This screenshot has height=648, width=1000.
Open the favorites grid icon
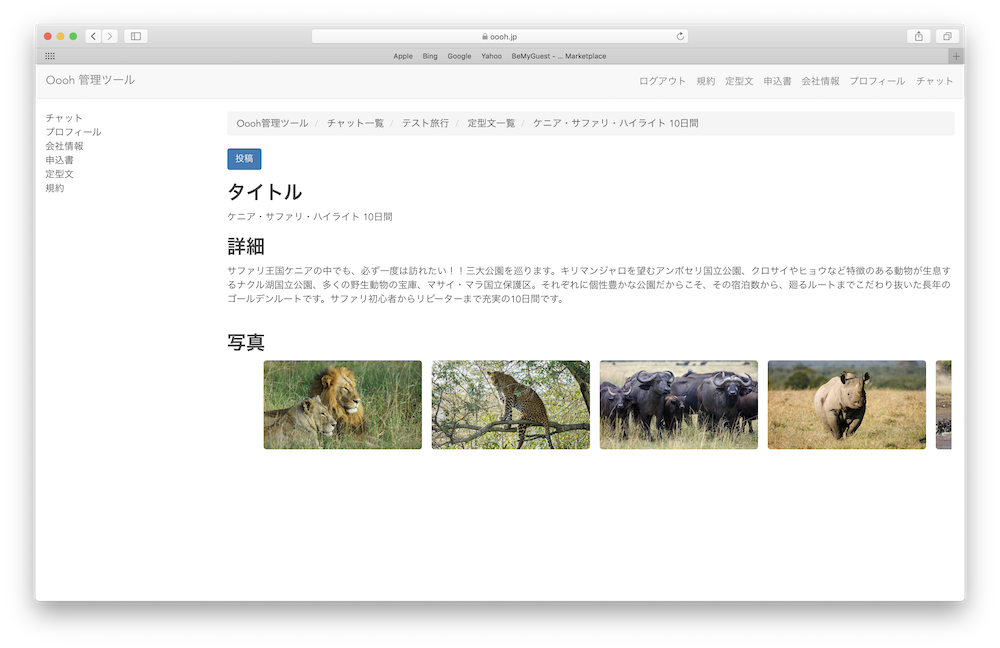click(x=50, y=56)
